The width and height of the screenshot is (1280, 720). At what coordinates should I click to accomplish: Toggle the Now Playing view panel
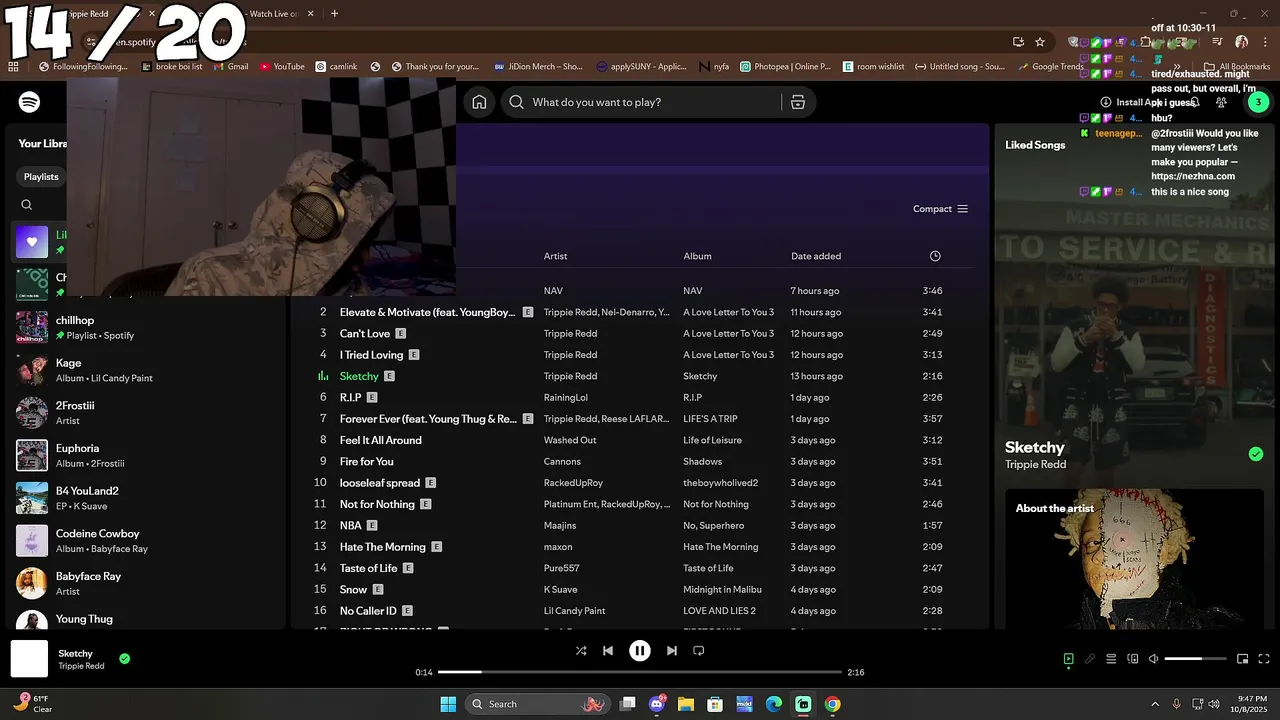(x=1068, y=659)
